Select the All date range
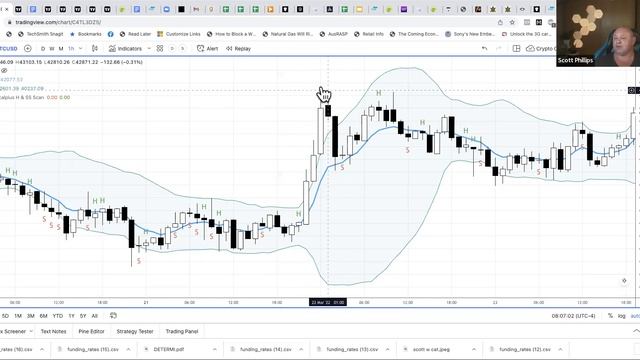This screenshot has height=360, width=640. pos(95,316)
